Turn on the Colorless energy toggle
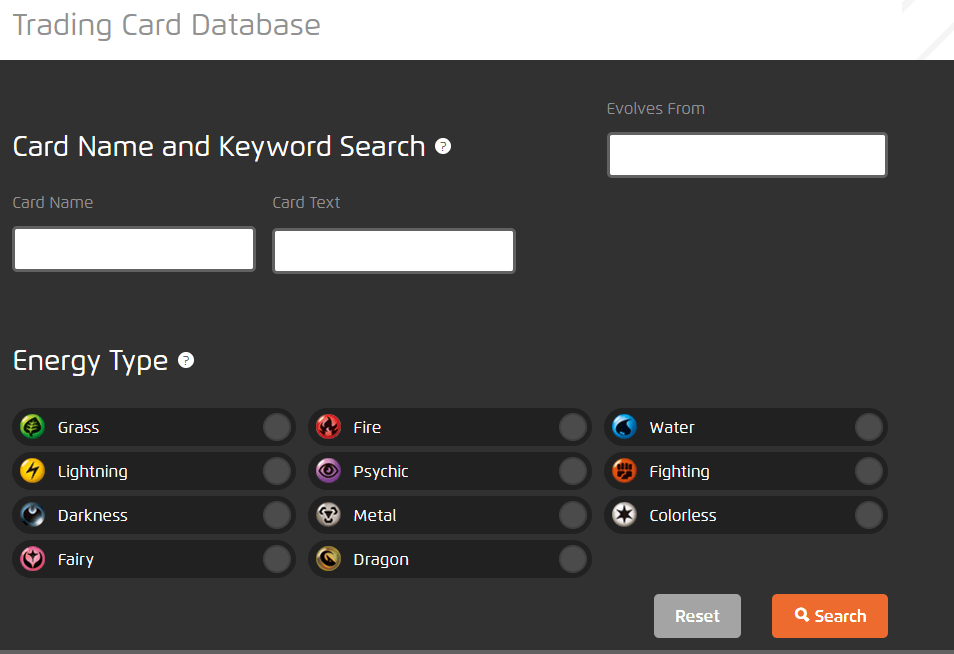Screen dimensions: 954x654 click(x=868, y=515)
